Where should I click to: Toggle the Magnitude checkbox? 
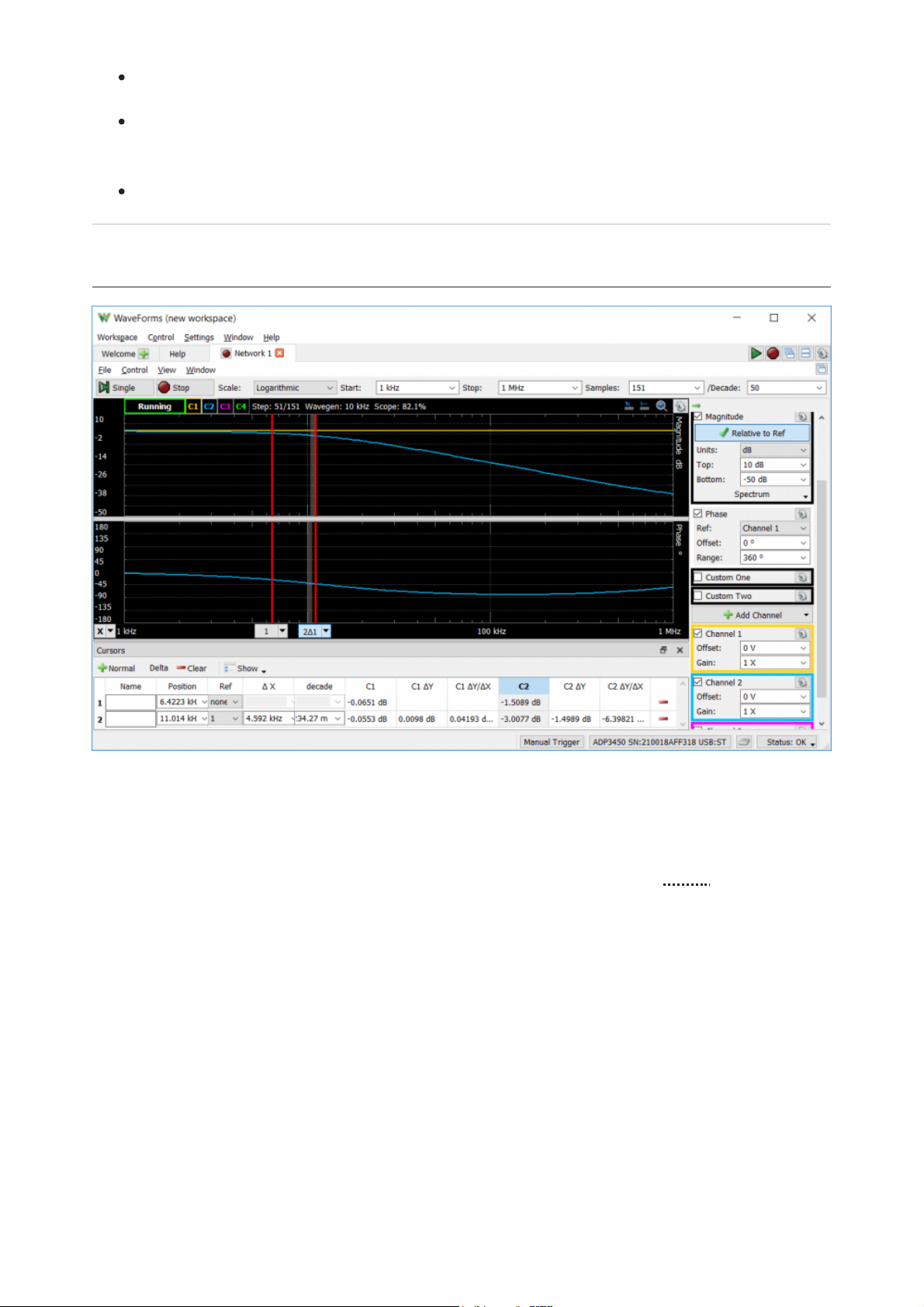click(x=697, y=417)
